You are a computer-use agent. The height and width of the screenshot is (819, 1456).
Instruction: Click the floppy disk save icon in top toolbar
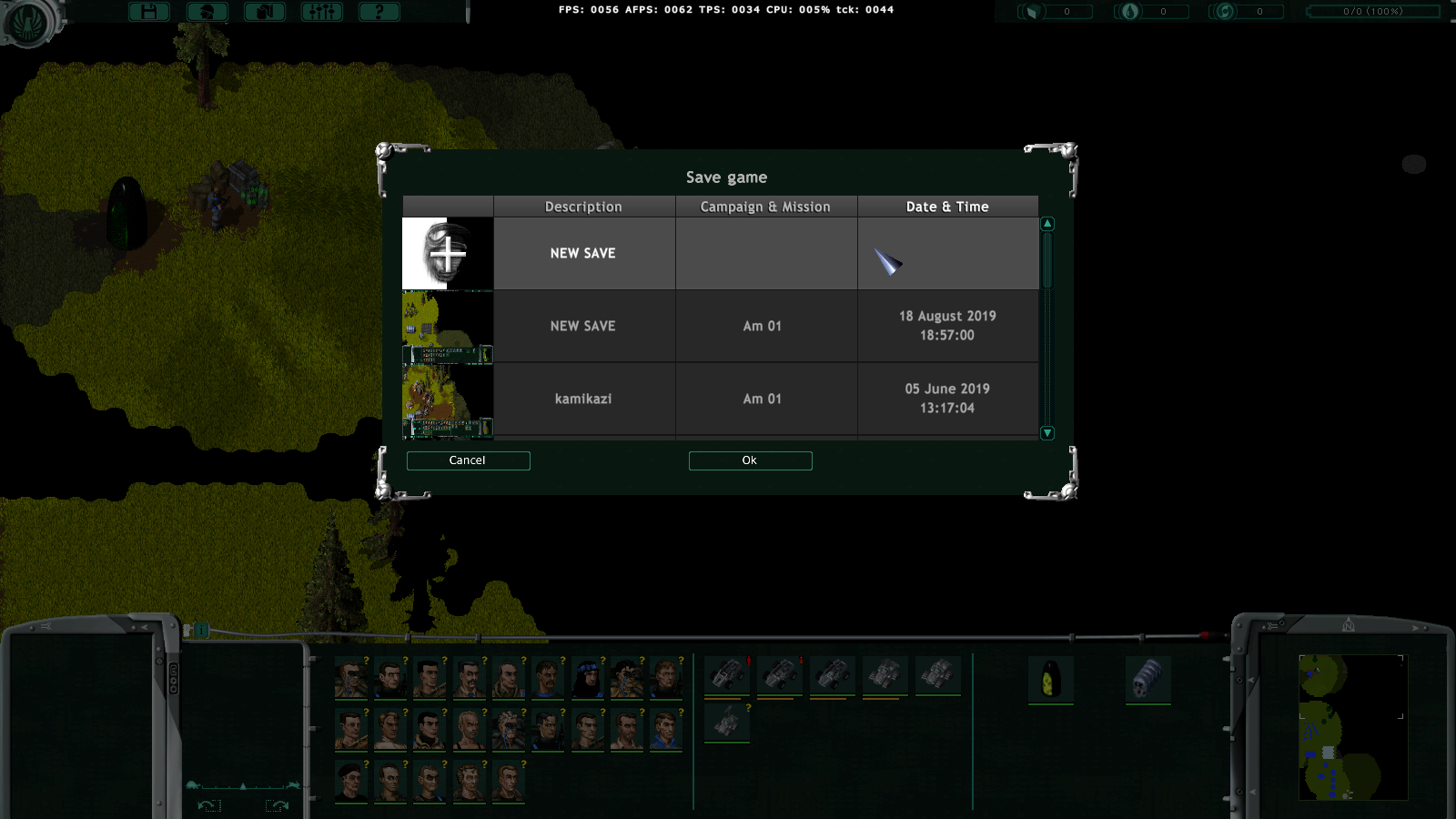(149, 12)
